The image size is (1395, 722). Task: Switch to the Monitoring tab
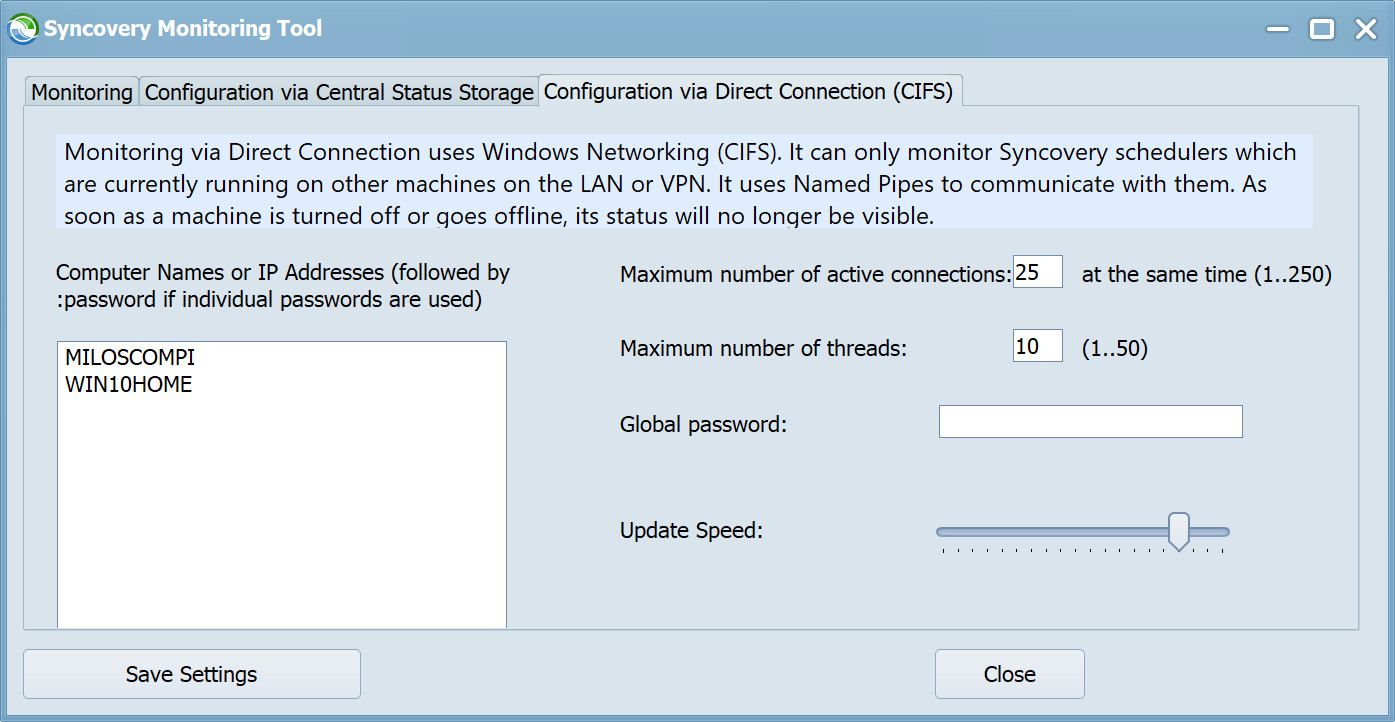(x=81, y=91)
